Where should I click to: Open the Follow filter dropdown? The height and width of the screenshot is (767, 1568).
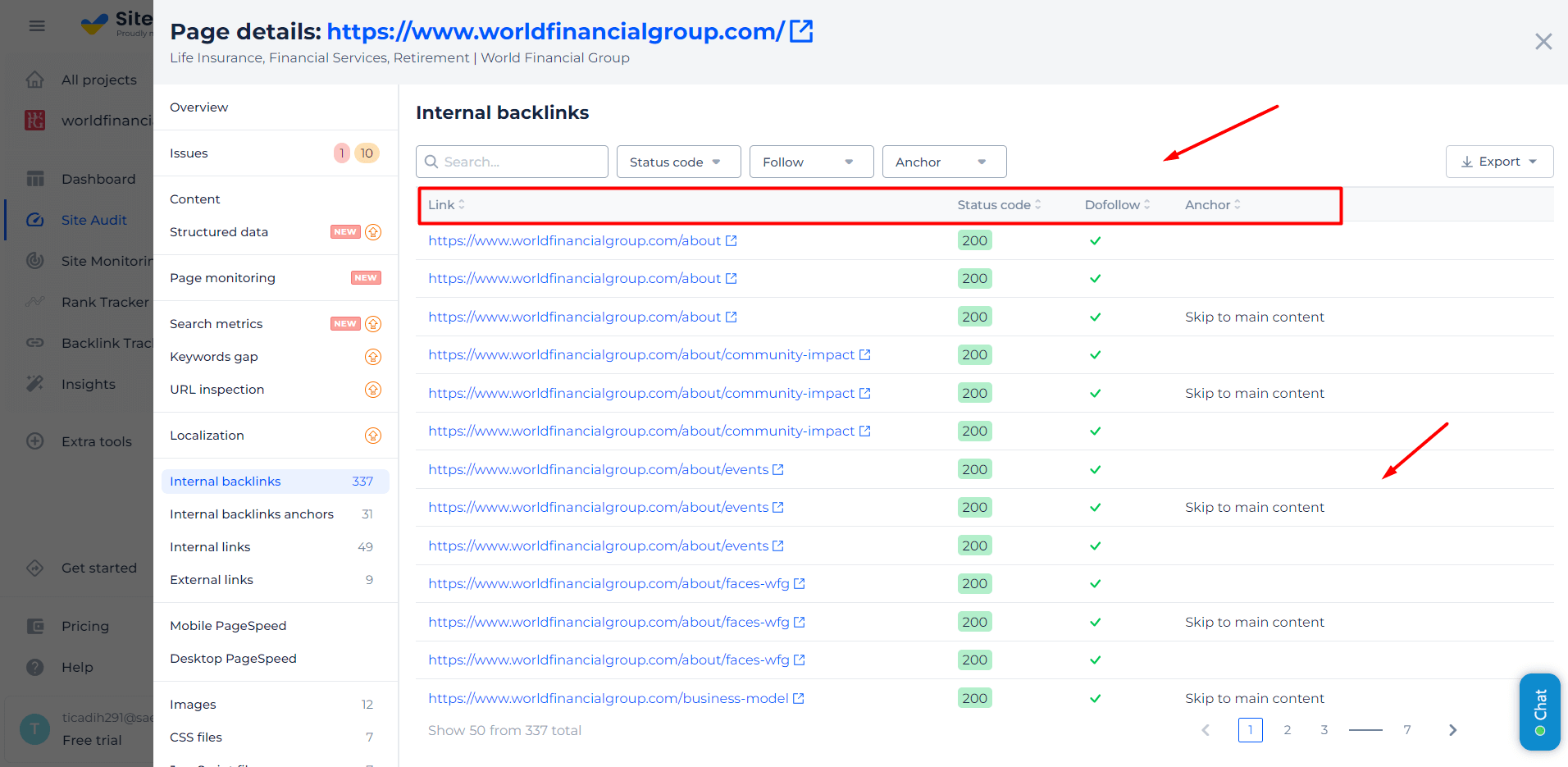812,162
